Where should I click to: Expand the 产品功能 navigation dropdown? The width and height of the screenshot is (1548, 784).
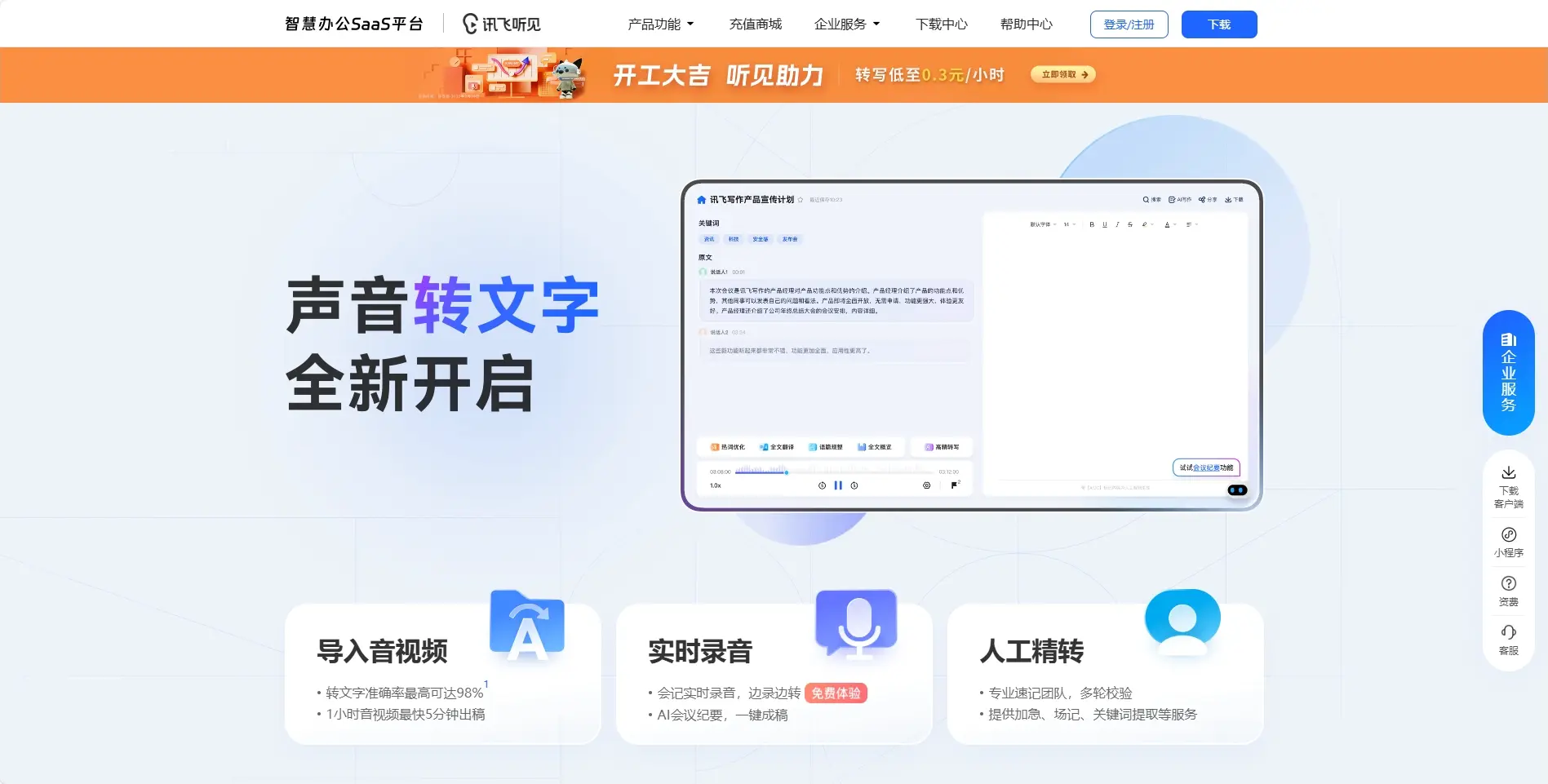point(659,24)
